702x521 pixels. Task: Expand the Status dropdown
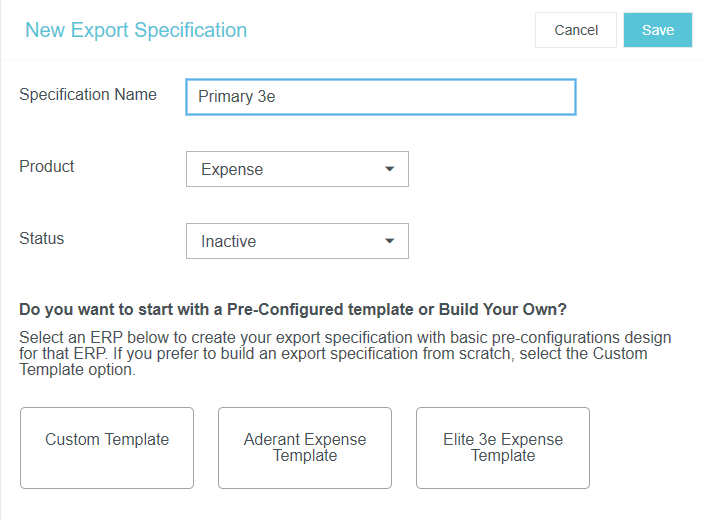pos(297,241)
